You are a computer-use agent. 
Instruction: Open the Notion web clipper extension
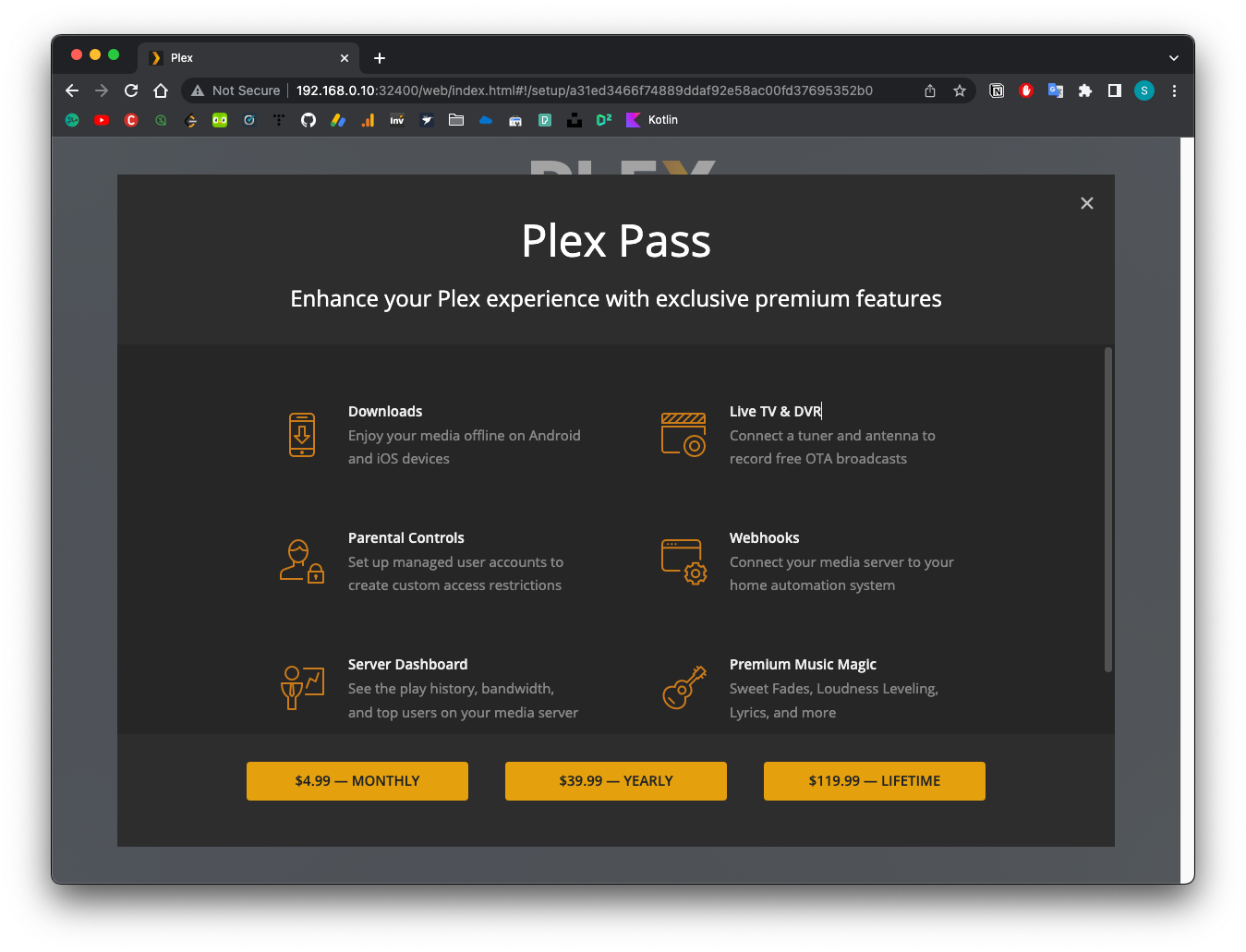[997, 90]
